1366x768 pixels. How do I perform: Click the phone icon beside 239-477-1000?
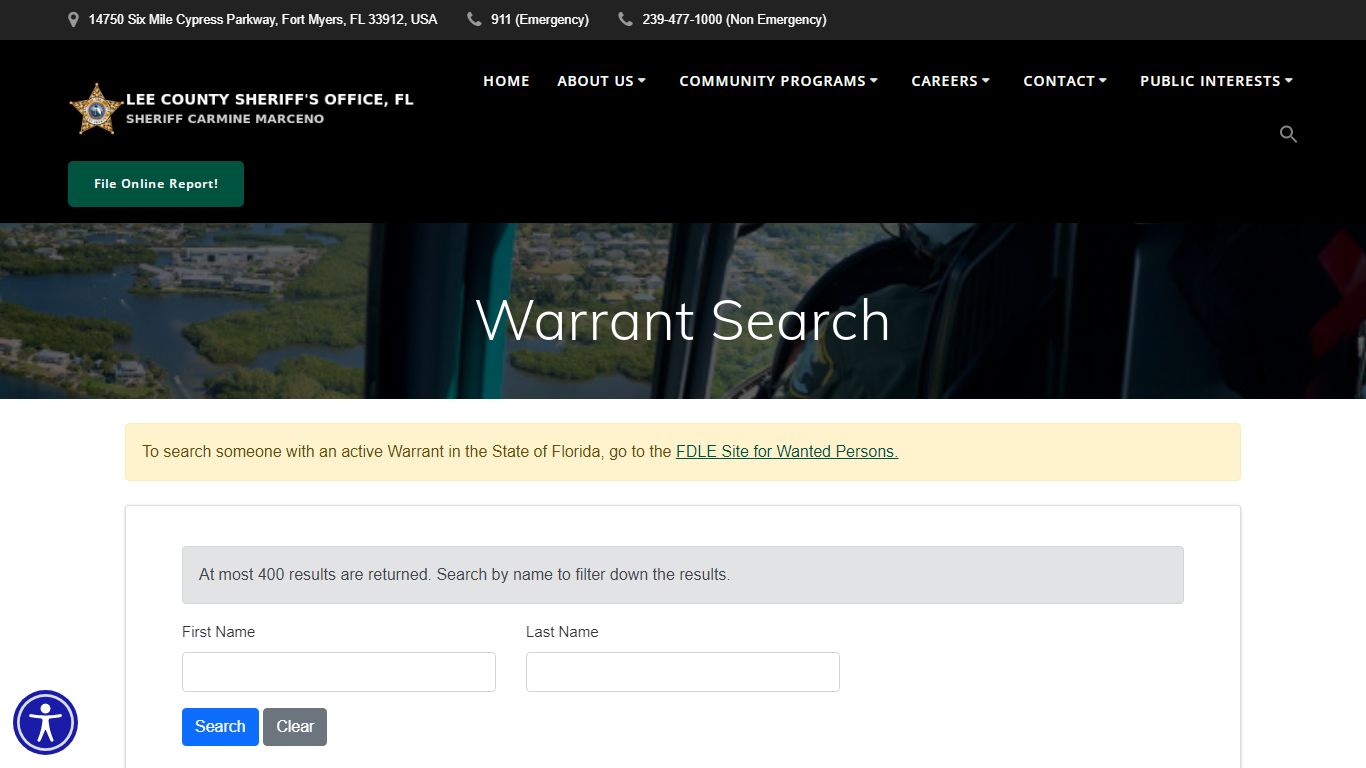[x=625, y=19]
